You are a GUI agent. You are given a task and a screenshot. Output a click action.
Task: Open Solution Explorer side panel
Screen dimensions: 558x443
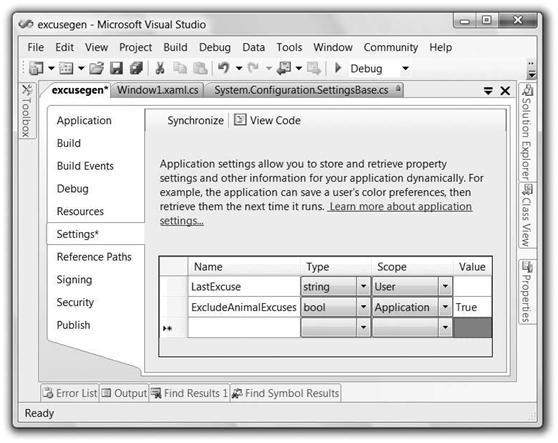527,132
